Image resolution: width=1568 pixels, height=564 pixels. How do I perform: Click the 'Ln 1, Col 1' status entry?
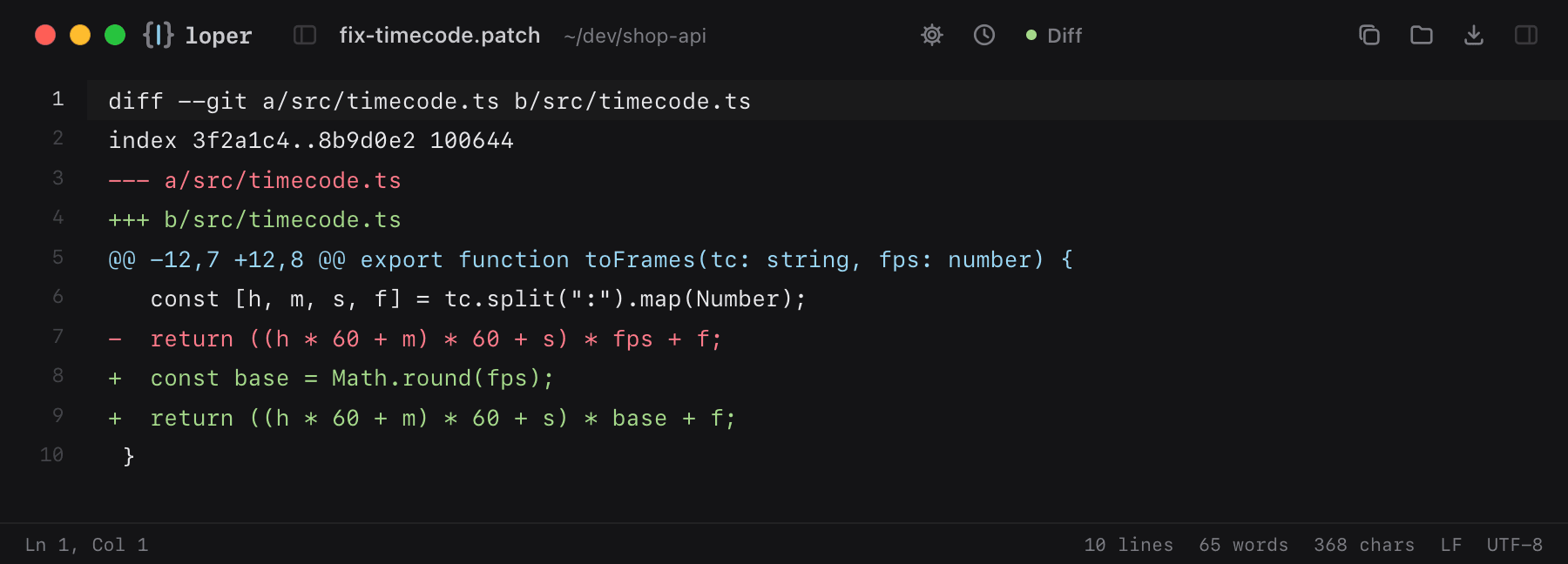coord(86,545)
